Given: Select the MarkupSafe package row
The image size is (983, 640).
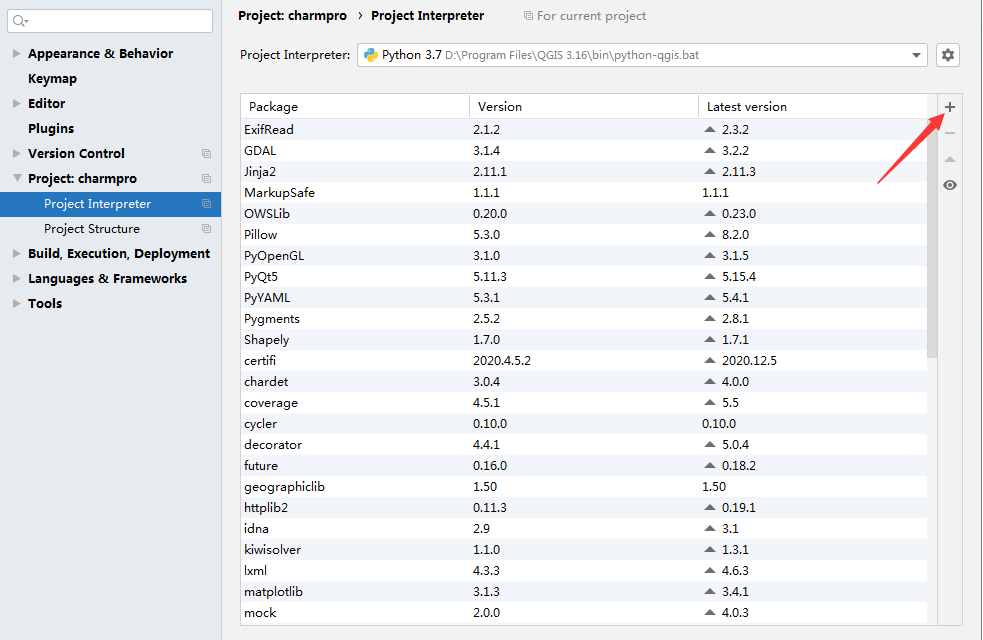Looking at the screenshot, I should [x=584, y=192].
